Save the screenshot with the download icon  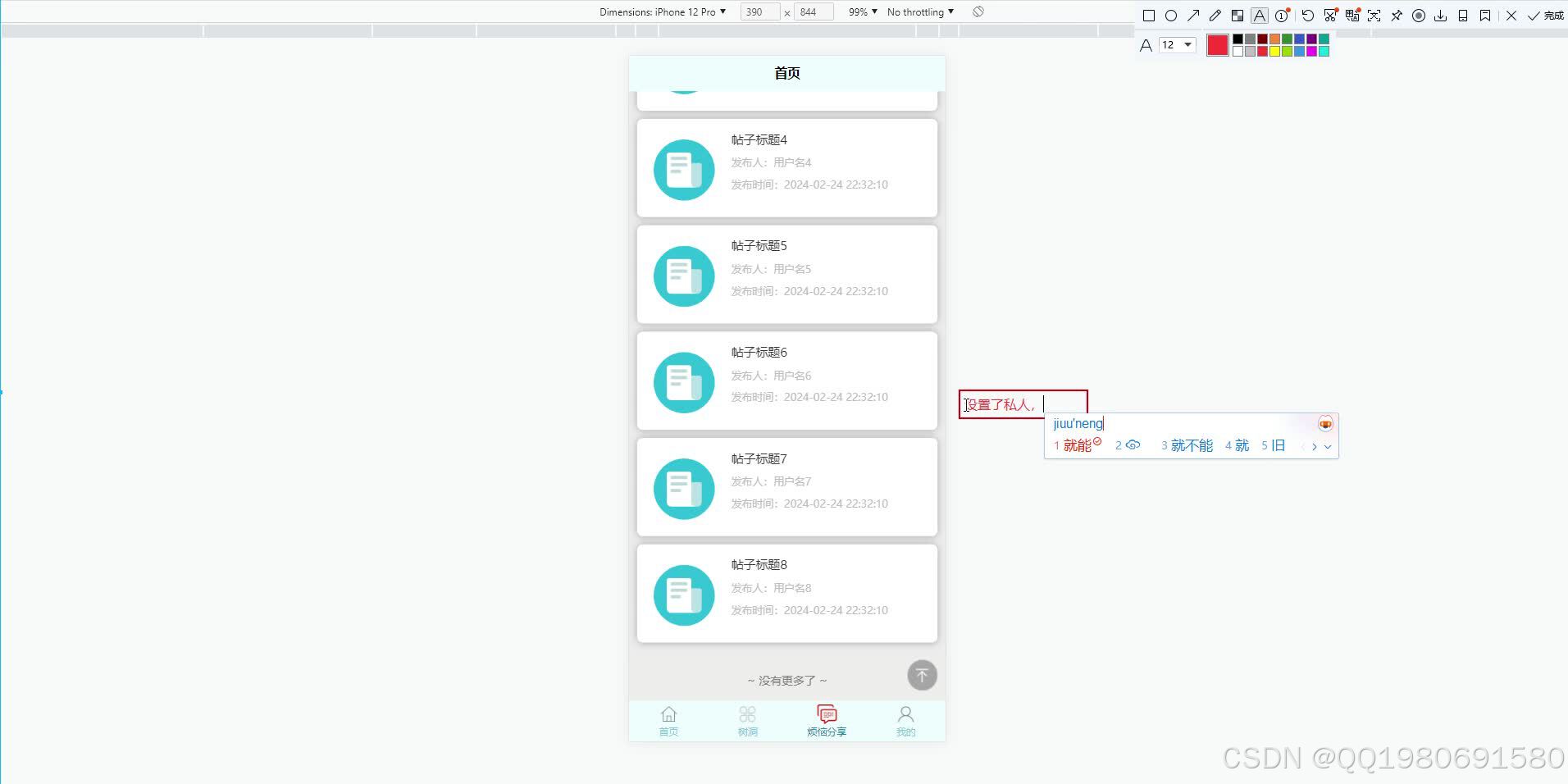(x=1441, y=16)
